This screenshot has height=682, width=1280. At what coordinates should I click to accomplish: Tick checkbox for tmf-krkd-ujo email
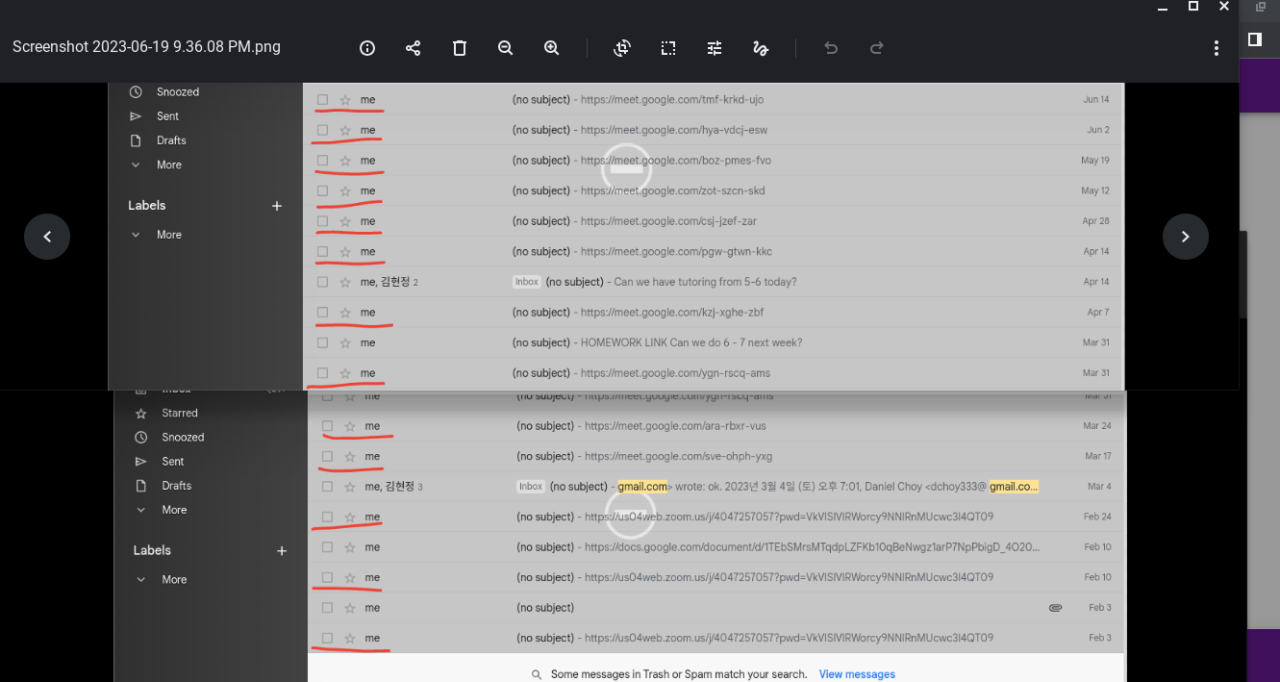322,100
